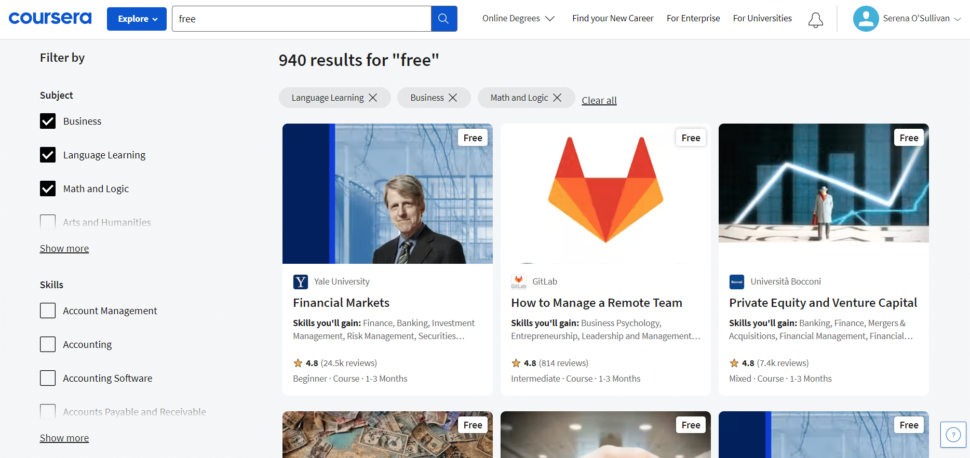Expand the Online Degrees menu
The height and width of the screenshot is (458, 970).
pyautogui.click(x=518, y=19)
